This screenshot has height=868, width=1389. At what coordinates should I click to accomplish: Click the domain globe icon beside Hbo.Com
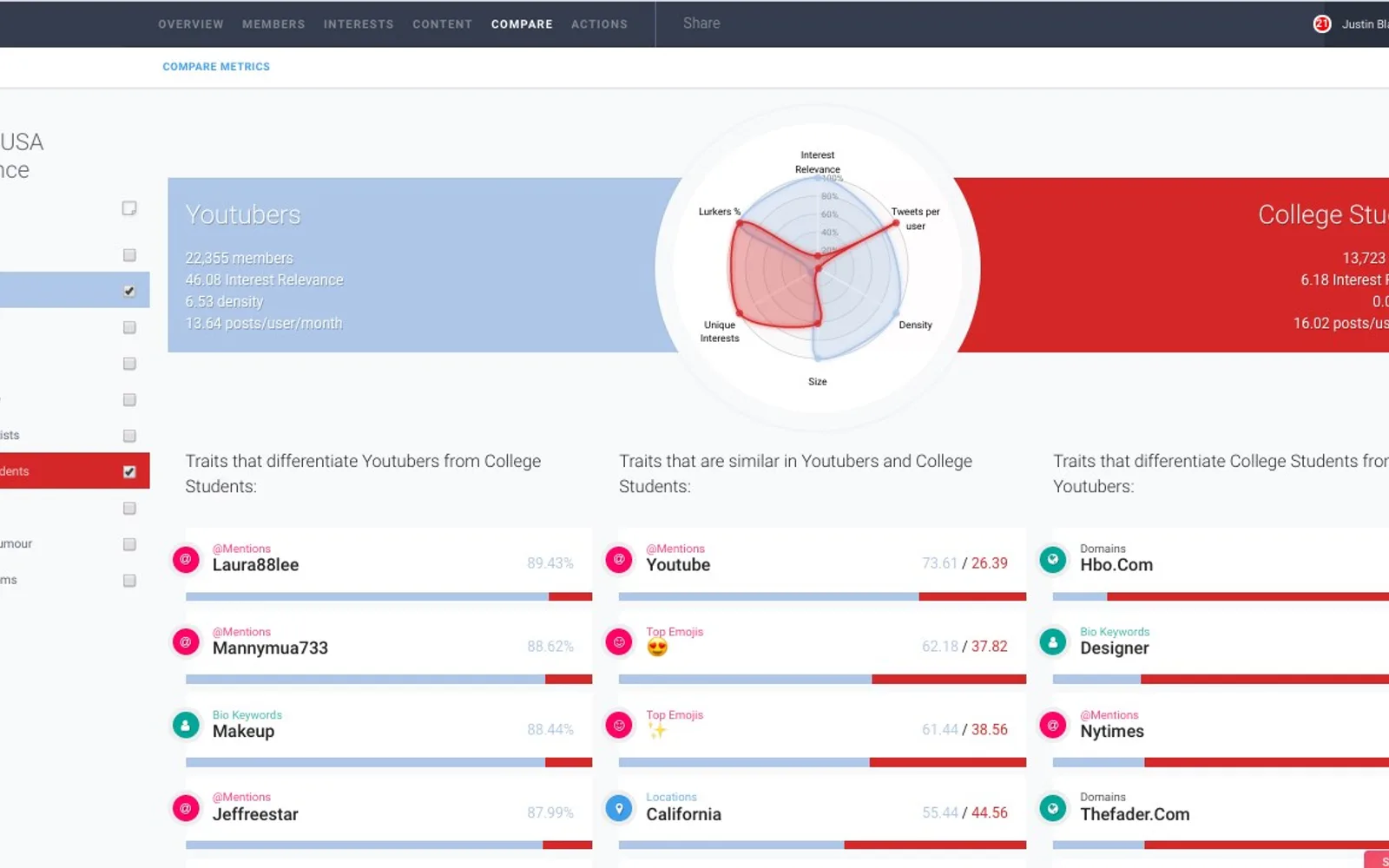pyautogui.click(x=1053, y=560)
